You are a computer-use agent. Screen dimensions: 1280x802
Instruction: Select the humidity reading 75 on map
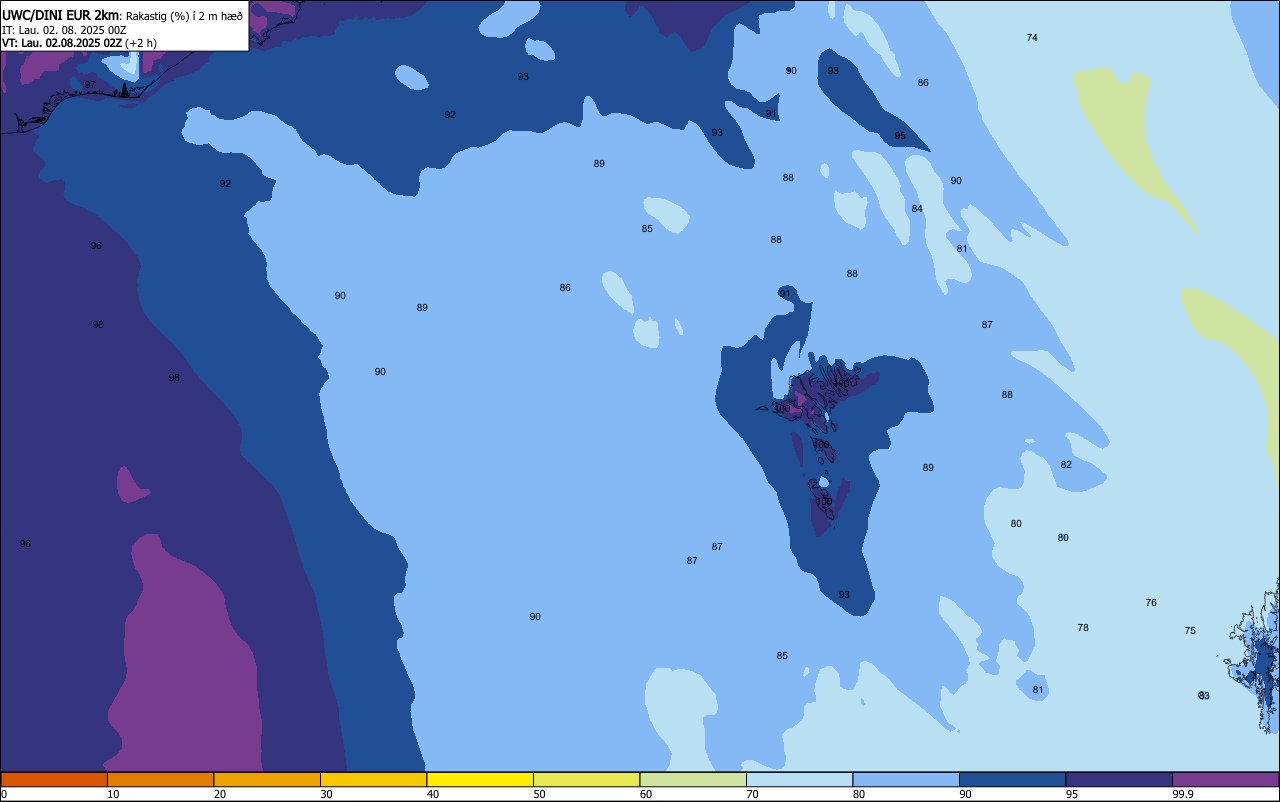pos(1190,631)
